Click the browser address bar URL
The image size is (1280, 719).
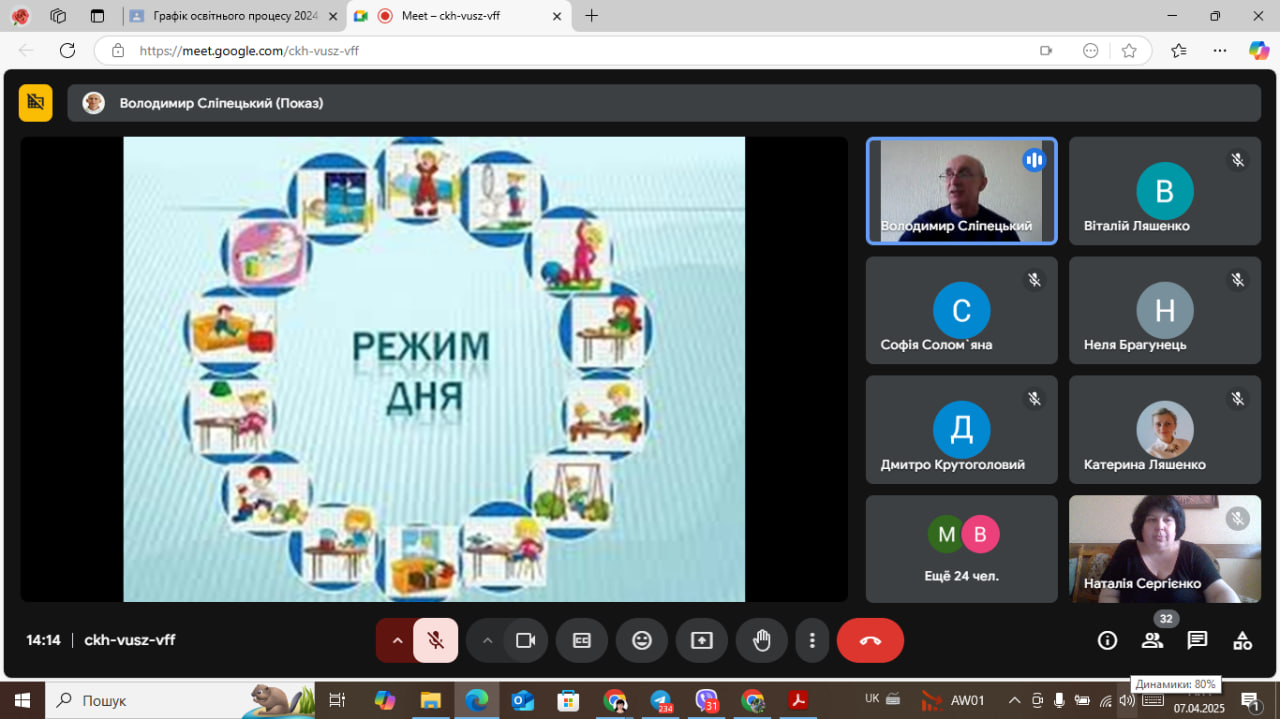[249, 51]
